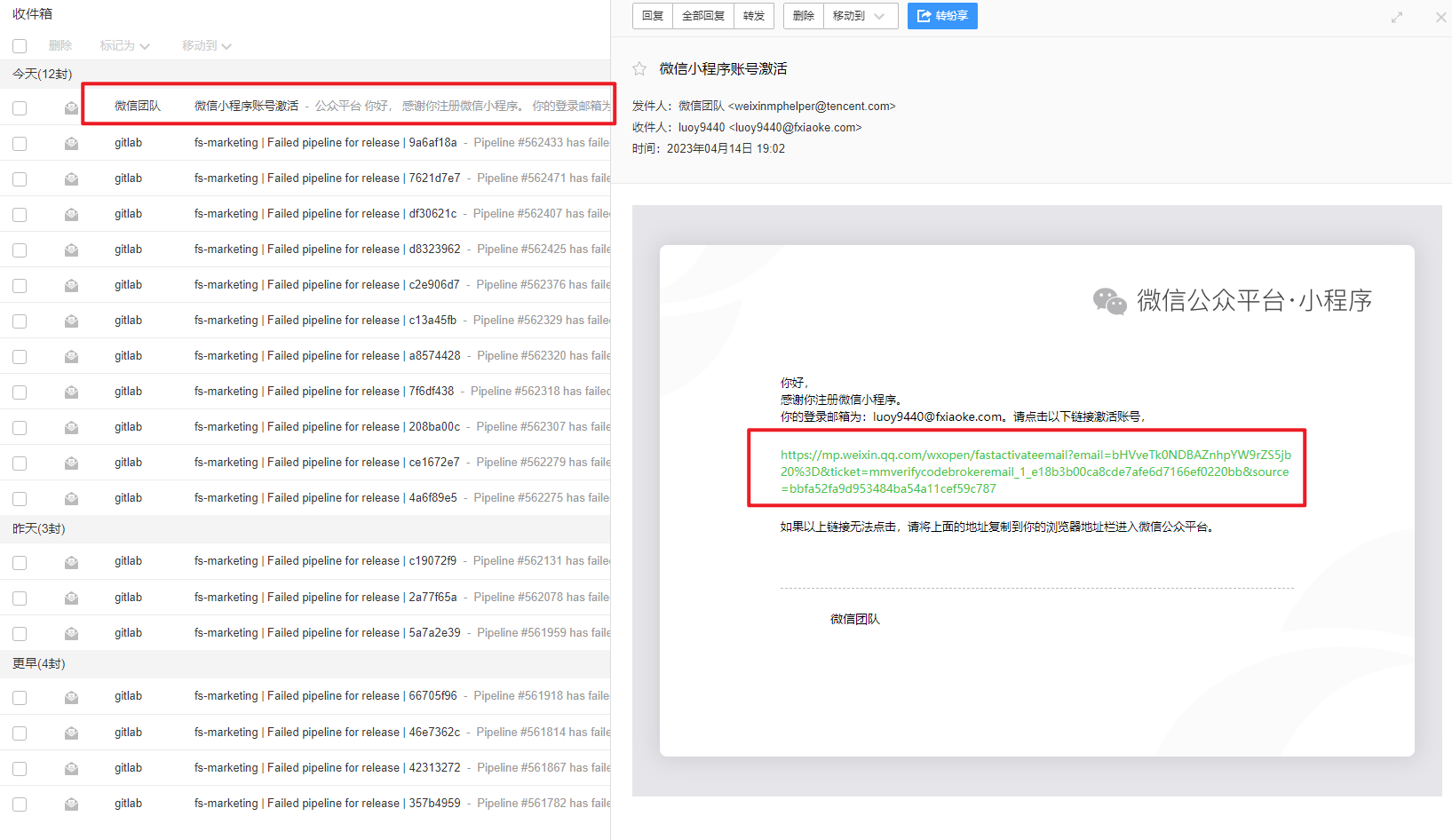Open the Failed pipeline 208ba00c email
This screenshot has width=1452, height=840.
[305, 427]
